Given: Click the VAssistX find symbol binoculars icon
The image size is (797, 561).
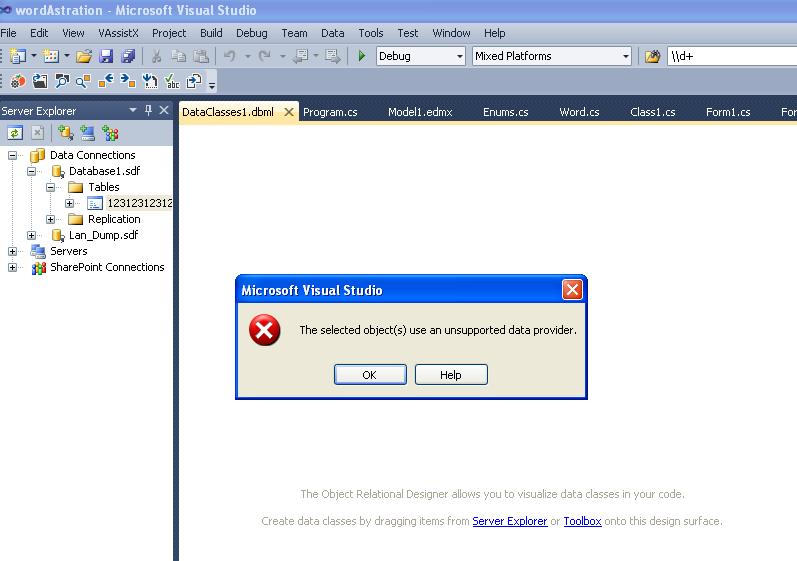Looking at the screenshot, I should pos(62,81).
